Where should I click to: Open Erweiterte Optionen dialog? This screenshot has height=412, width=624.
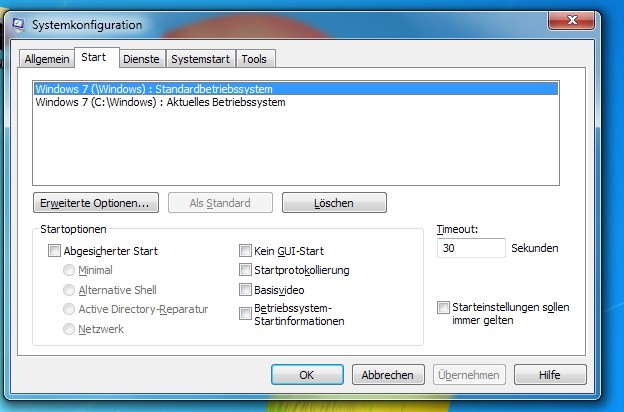(x=96, y=203)
